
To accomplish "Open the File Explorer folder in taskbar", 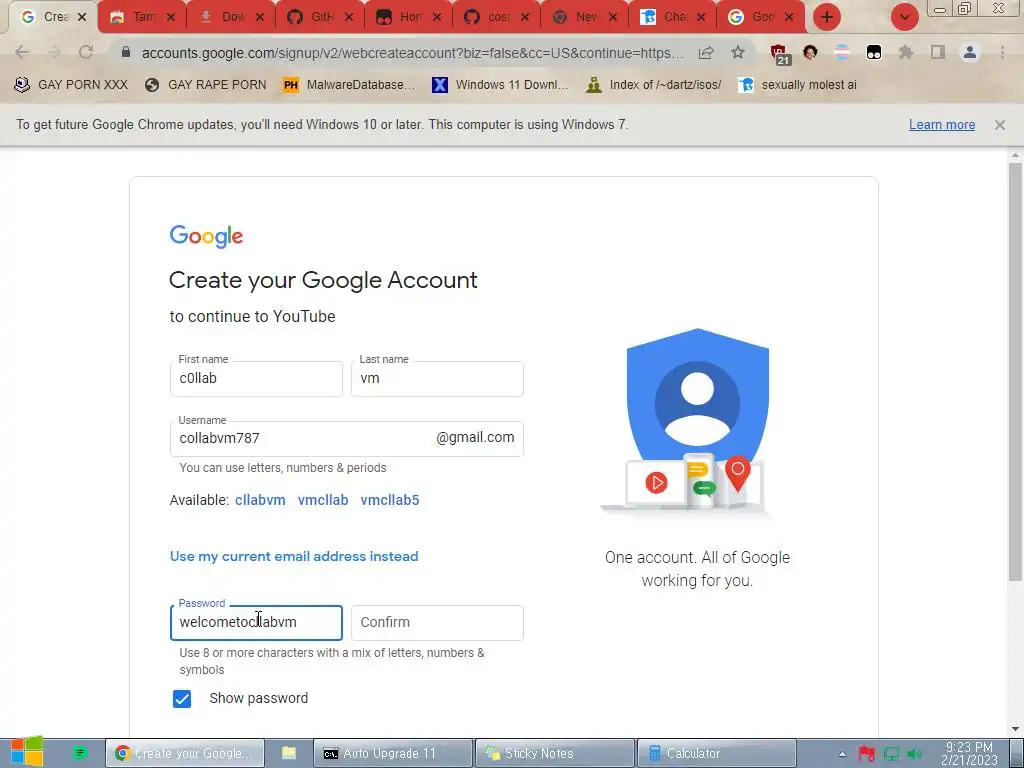I will click(289, 753).
